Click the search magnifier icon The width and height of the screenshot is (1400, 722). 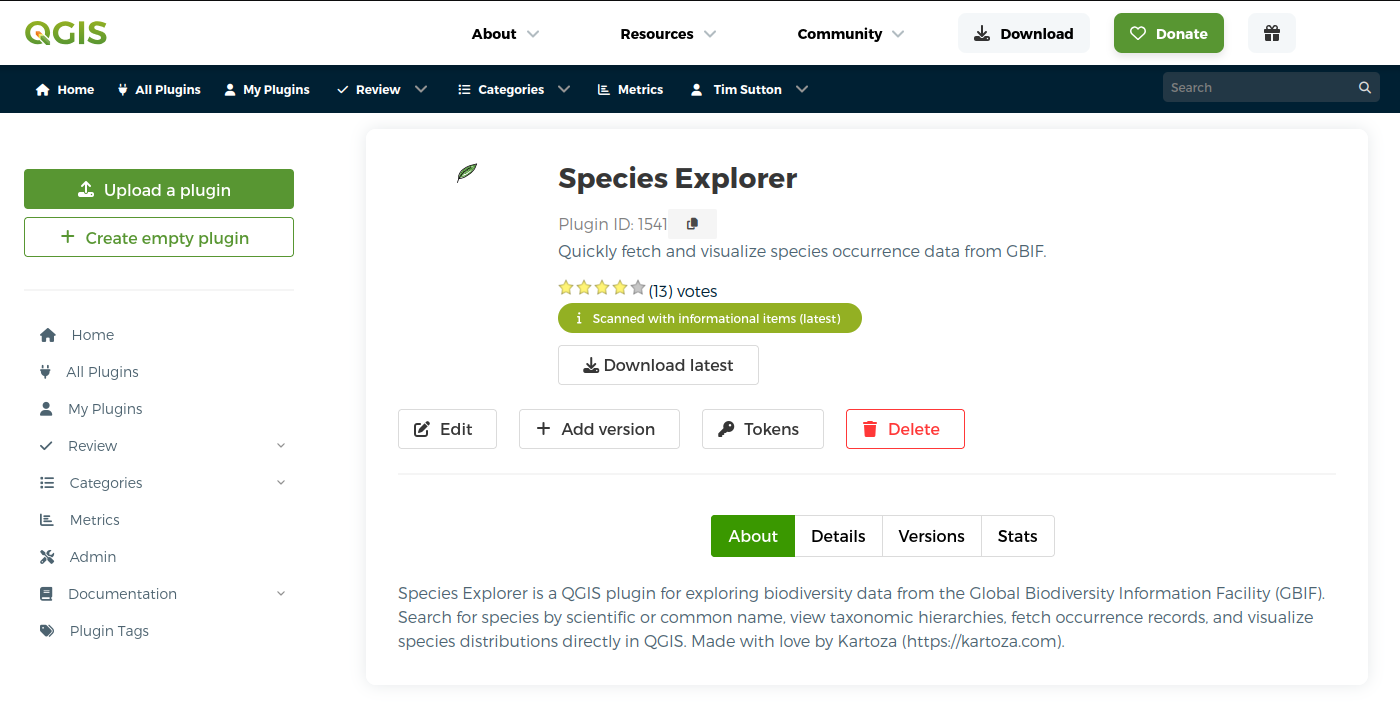(1364, 88)
